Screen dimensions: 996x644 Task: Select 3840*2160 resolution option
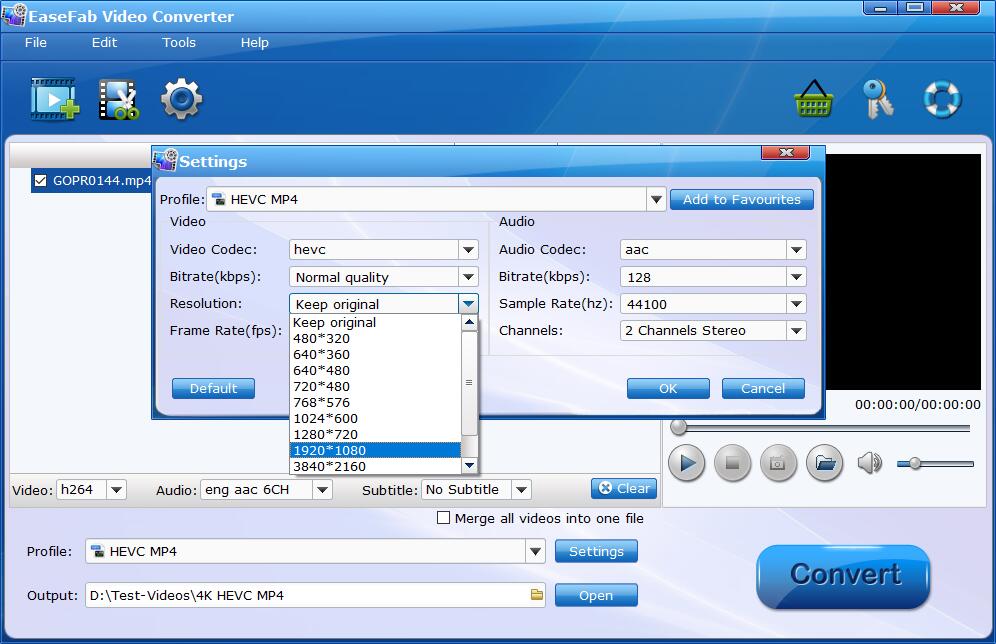point(375,466)
